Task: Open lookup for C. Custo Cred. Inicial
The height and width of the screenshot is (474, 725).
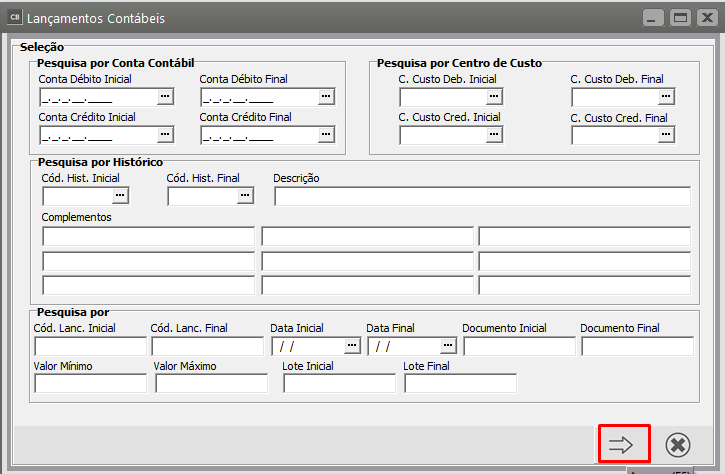Action: (493, 135)
